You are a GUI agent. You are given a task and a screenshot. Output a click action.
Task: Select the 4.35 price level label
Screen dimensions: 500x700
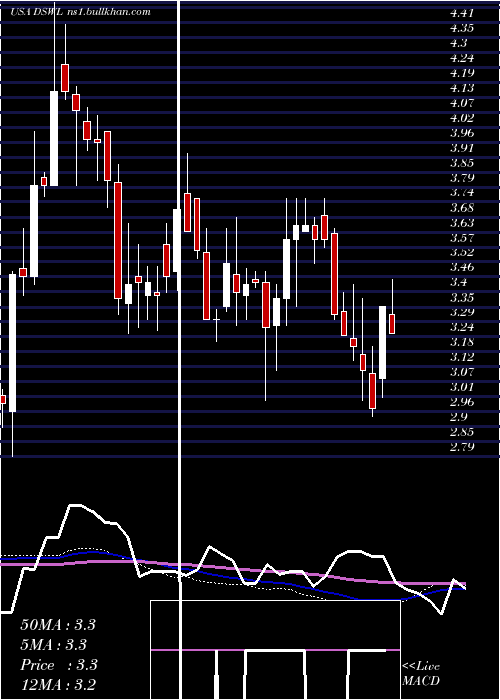pos(462,28)
